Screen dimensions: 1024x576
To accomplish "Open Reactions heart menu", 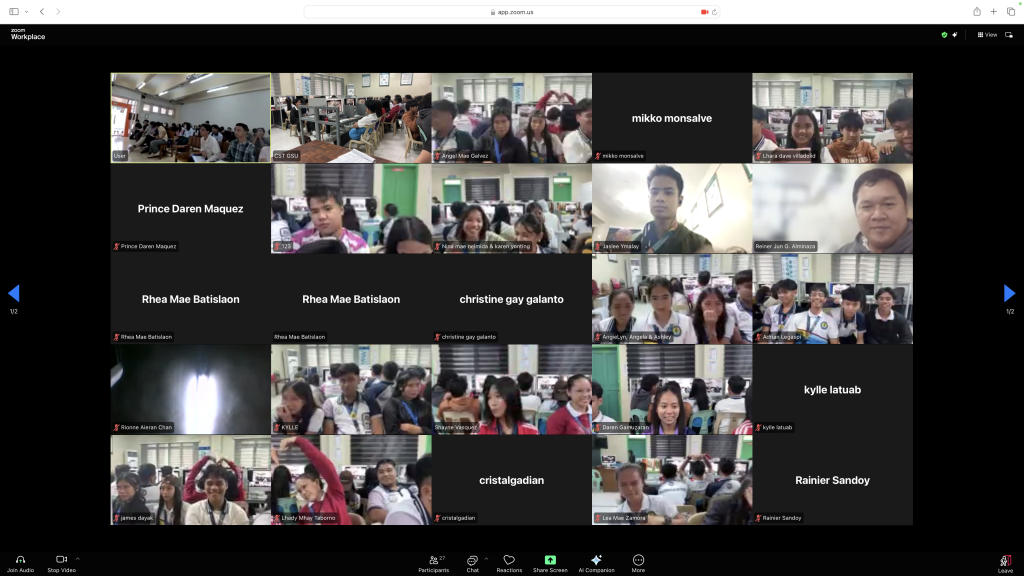I will 509,560.
